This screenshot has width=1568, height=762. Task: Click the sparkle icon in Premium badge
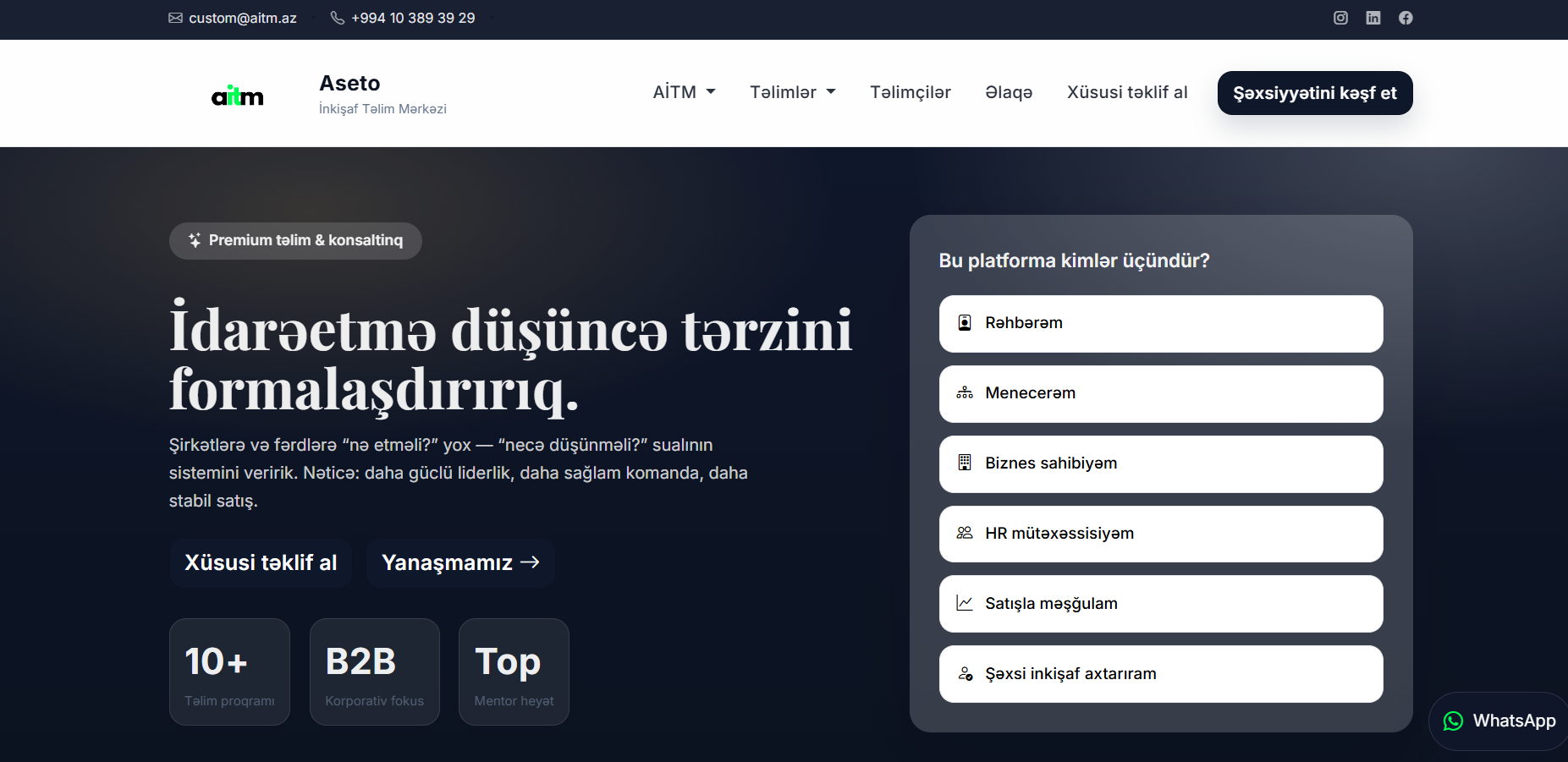(195, 240)
